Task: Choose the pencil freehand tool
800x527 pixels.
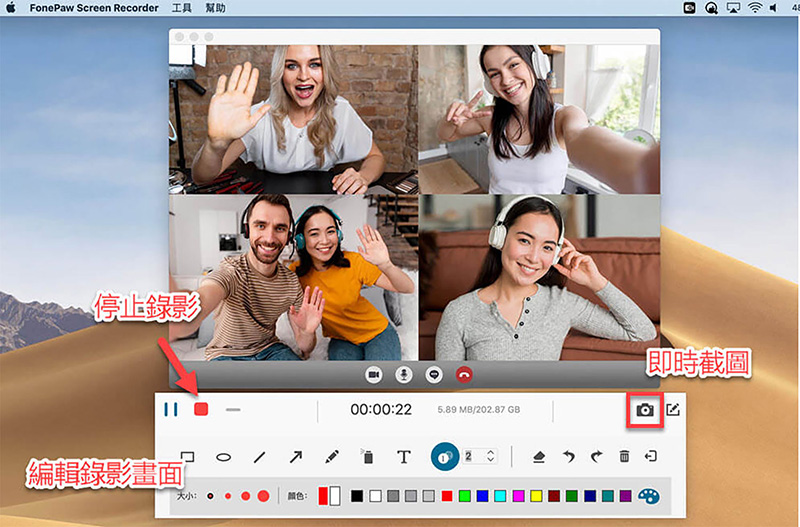Action: pos(332,457)
